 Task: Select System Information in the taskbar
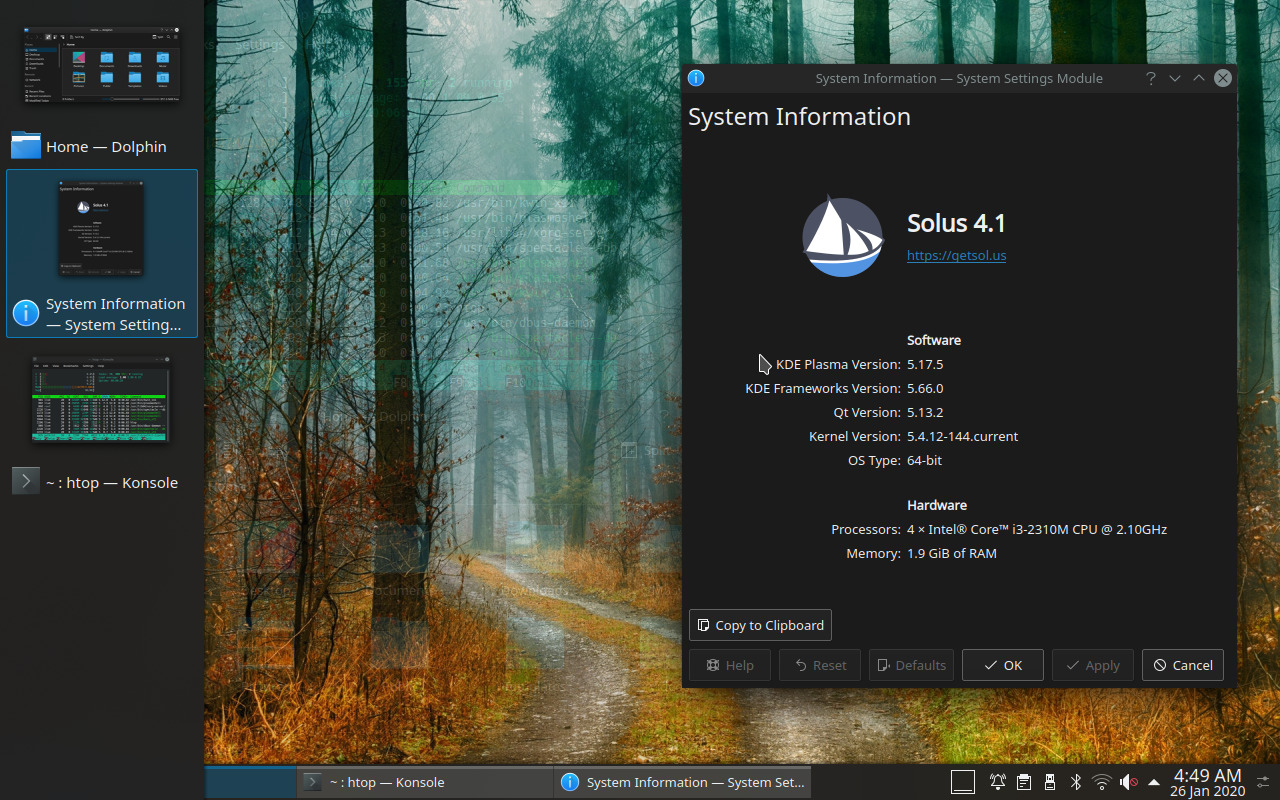683,782
